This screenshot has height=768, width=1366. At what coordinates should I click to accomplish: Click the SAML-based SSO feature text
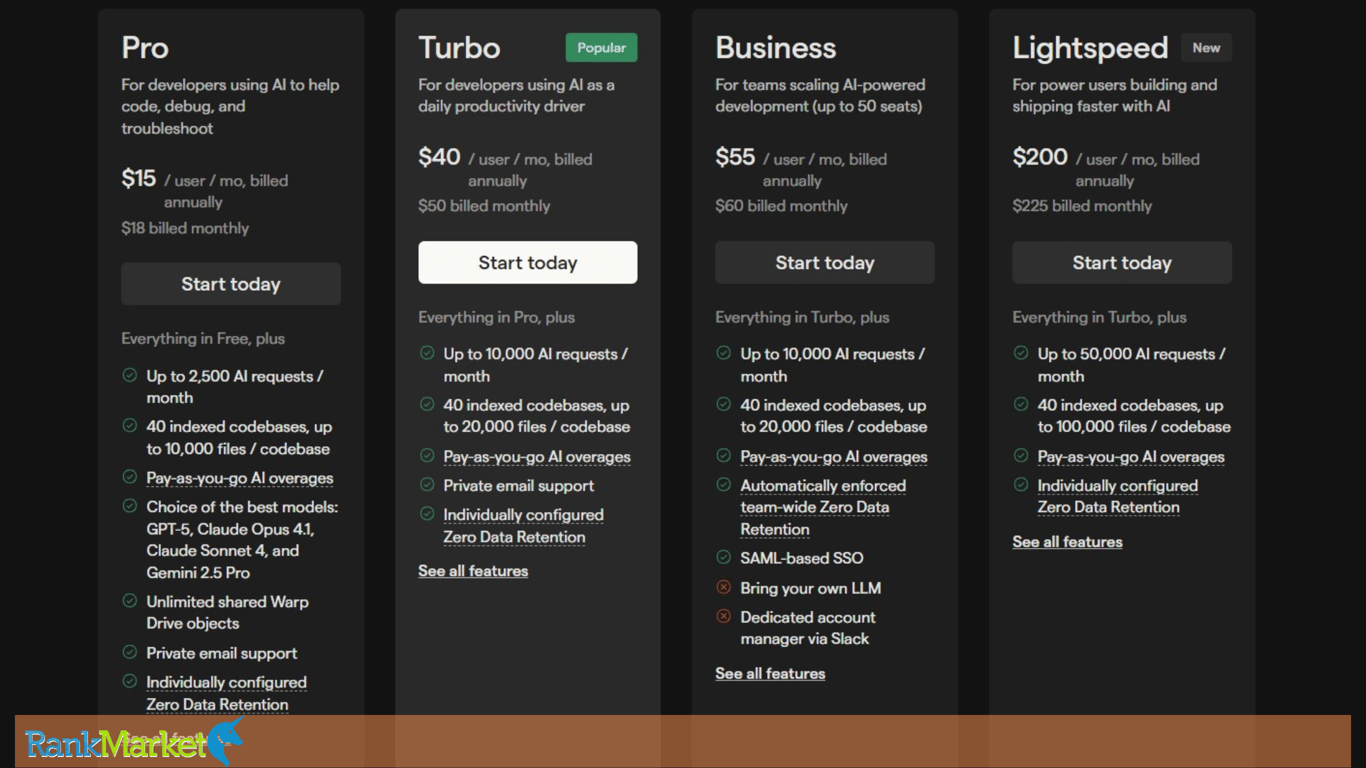click(x=802, y=558)
